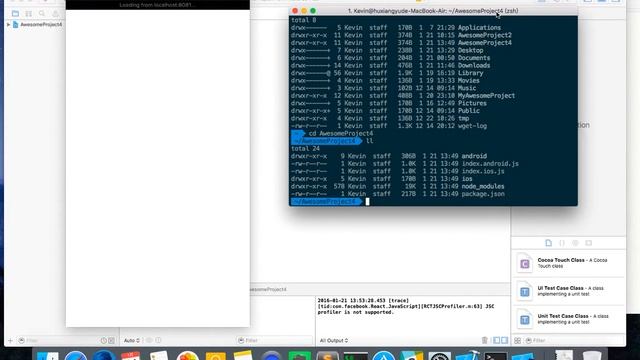Toggle the console pane visibility button

coord(504,340)
